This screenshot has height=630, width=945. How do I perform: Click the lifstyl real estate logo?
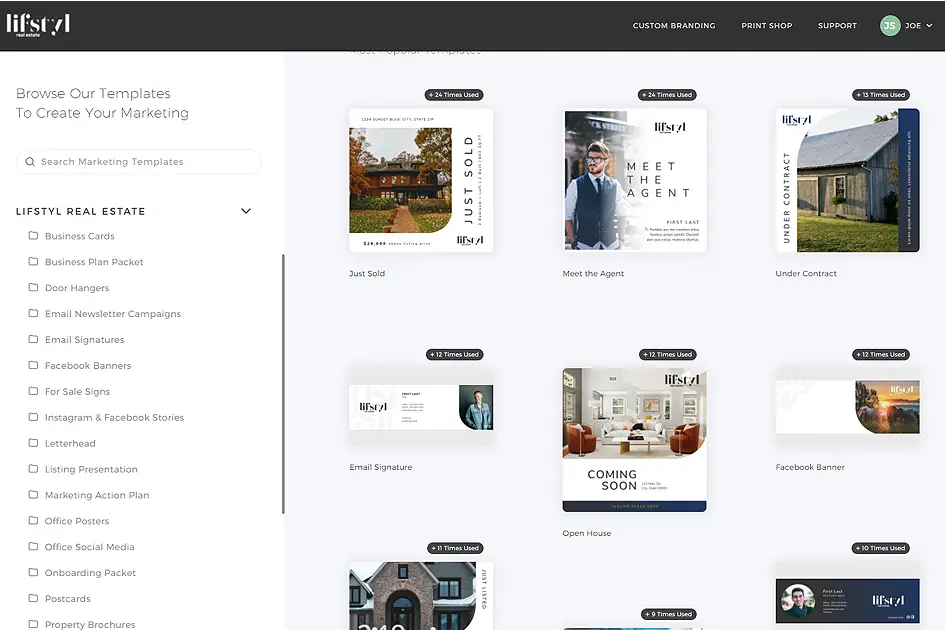pyautogui.click(x=38, y=25)
